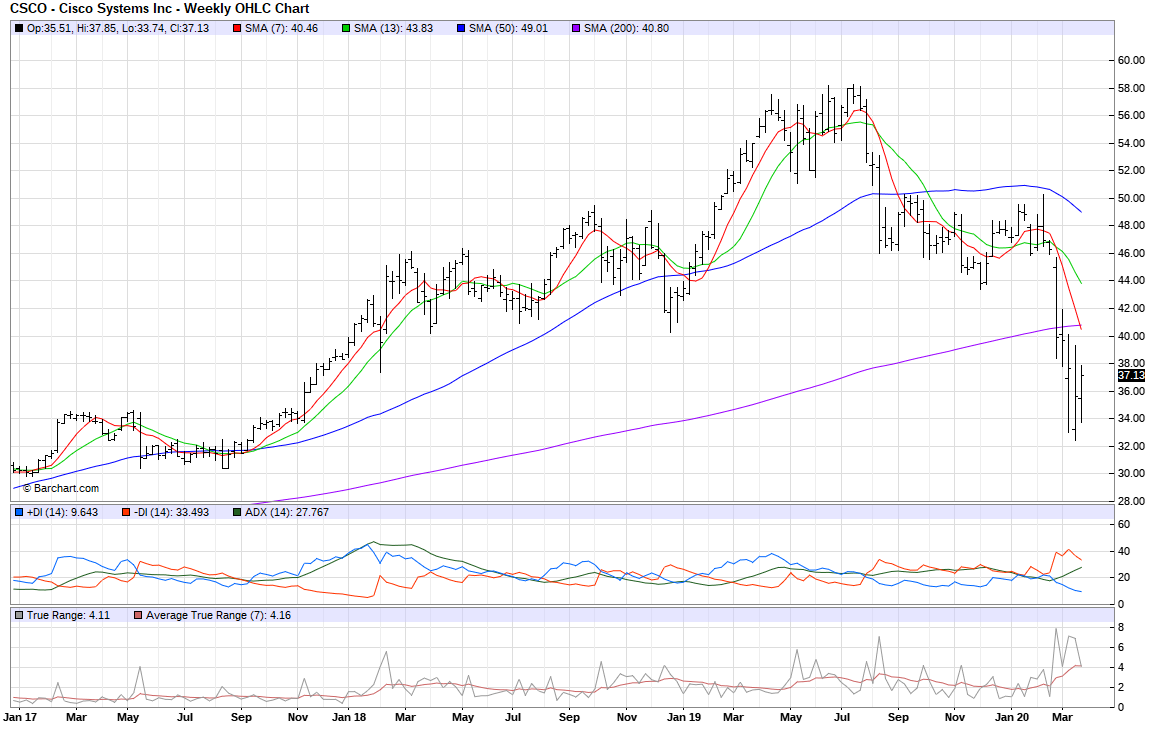This screenshot has width=1156, height=748.
Task: Click the 50.00 price axis label
Action: [x=1131, y=198]
